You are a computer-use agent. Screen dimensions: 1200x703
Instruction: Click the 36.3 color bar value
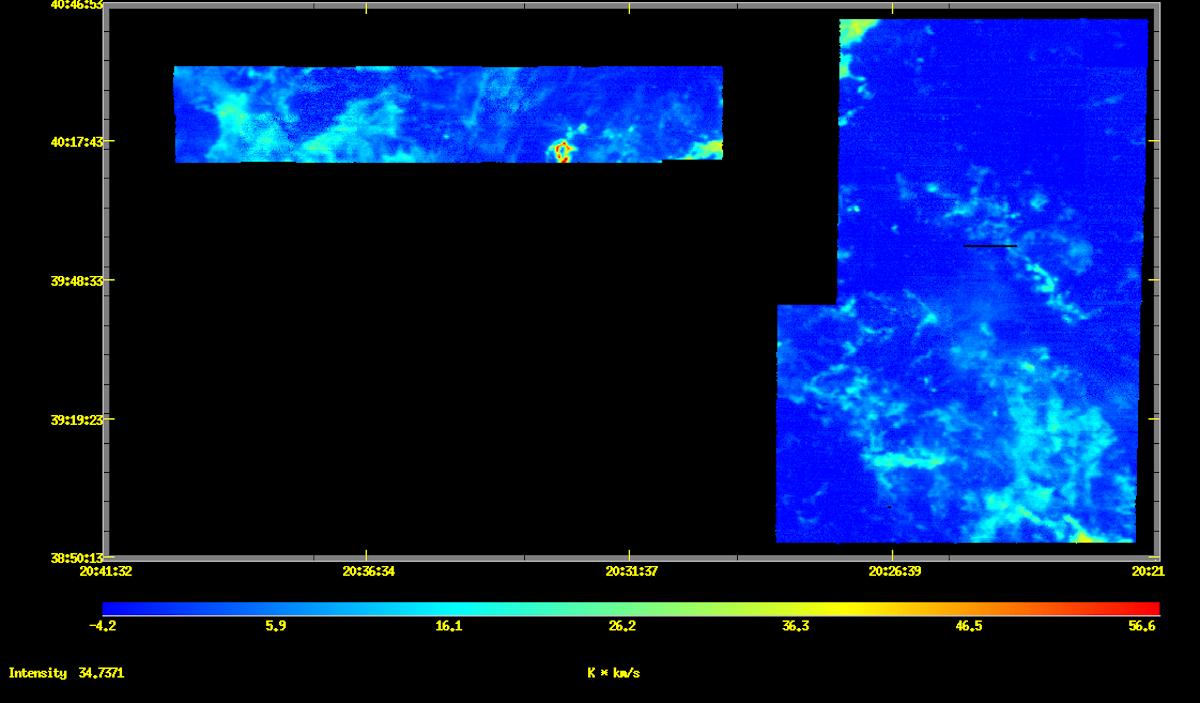point(796,626)
